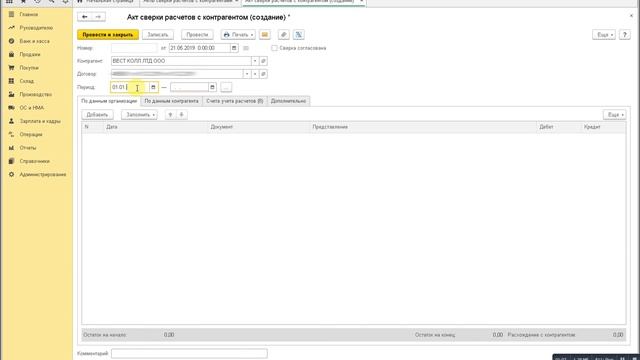Viewport: 640px width, 360px height.
Task: Click the Дебет column header
Action: [546, 127]
